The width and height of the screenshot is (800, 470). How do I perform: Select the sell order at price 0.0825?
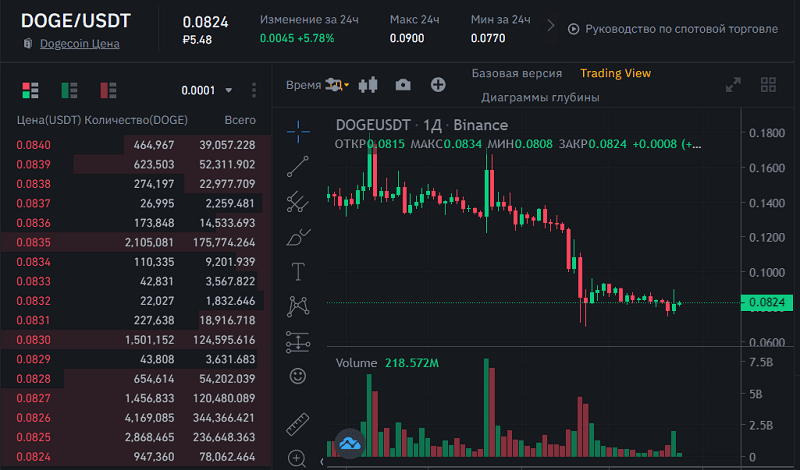(x=136, y=437)
